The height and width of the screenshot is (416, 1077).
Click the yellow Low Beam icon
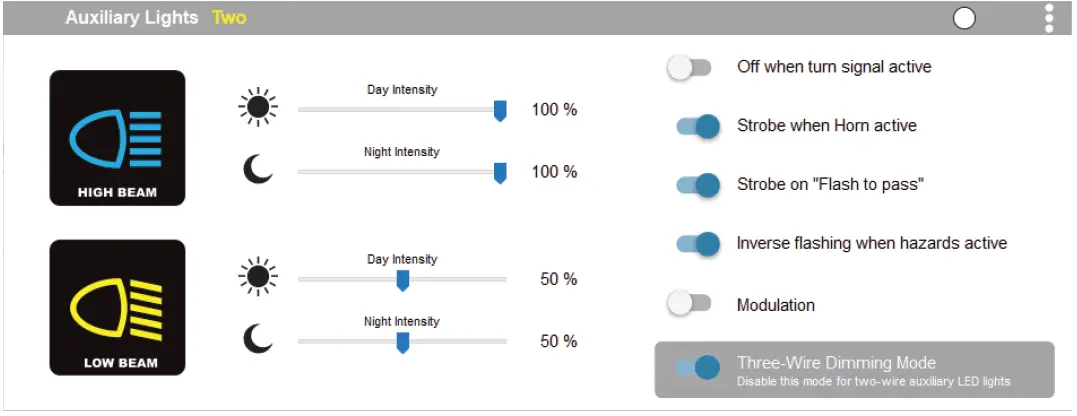tap(117, 307)
